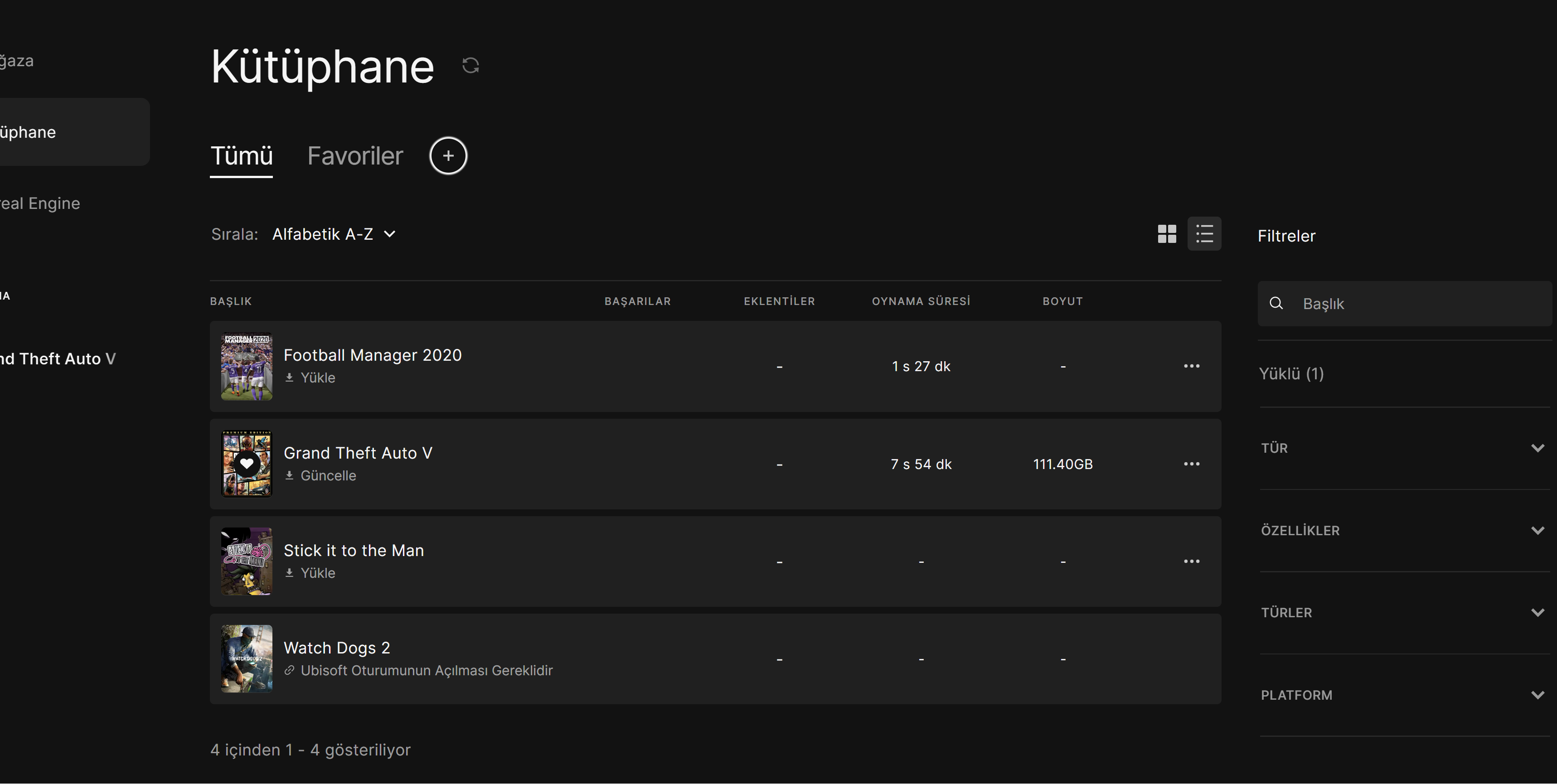Click download icon under Stick it to the Man
The image size is (1557, 784).
point(290,572)
